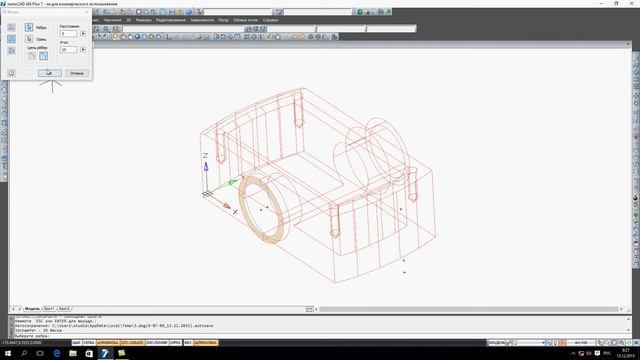
Task: Open the Зависимости menu
Action: [202, 20]
